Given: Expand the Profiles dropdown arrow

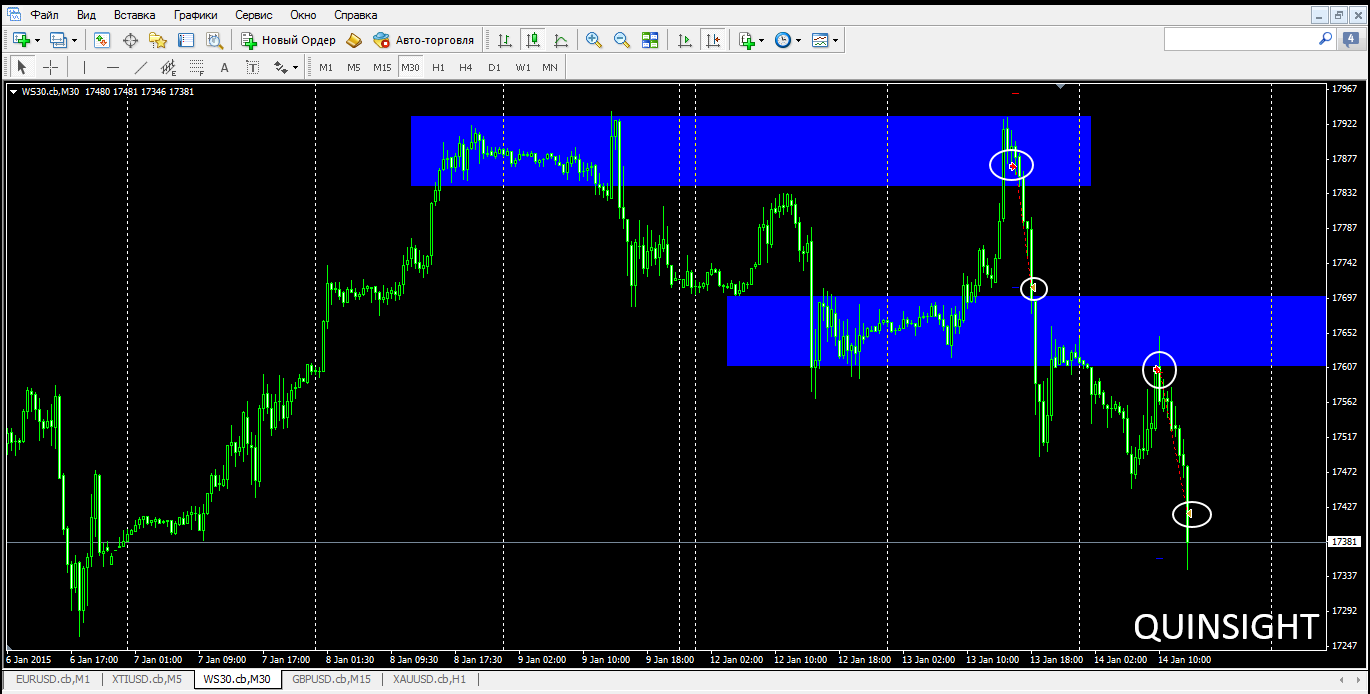Looking at the screenshot, I should point(74,41).
